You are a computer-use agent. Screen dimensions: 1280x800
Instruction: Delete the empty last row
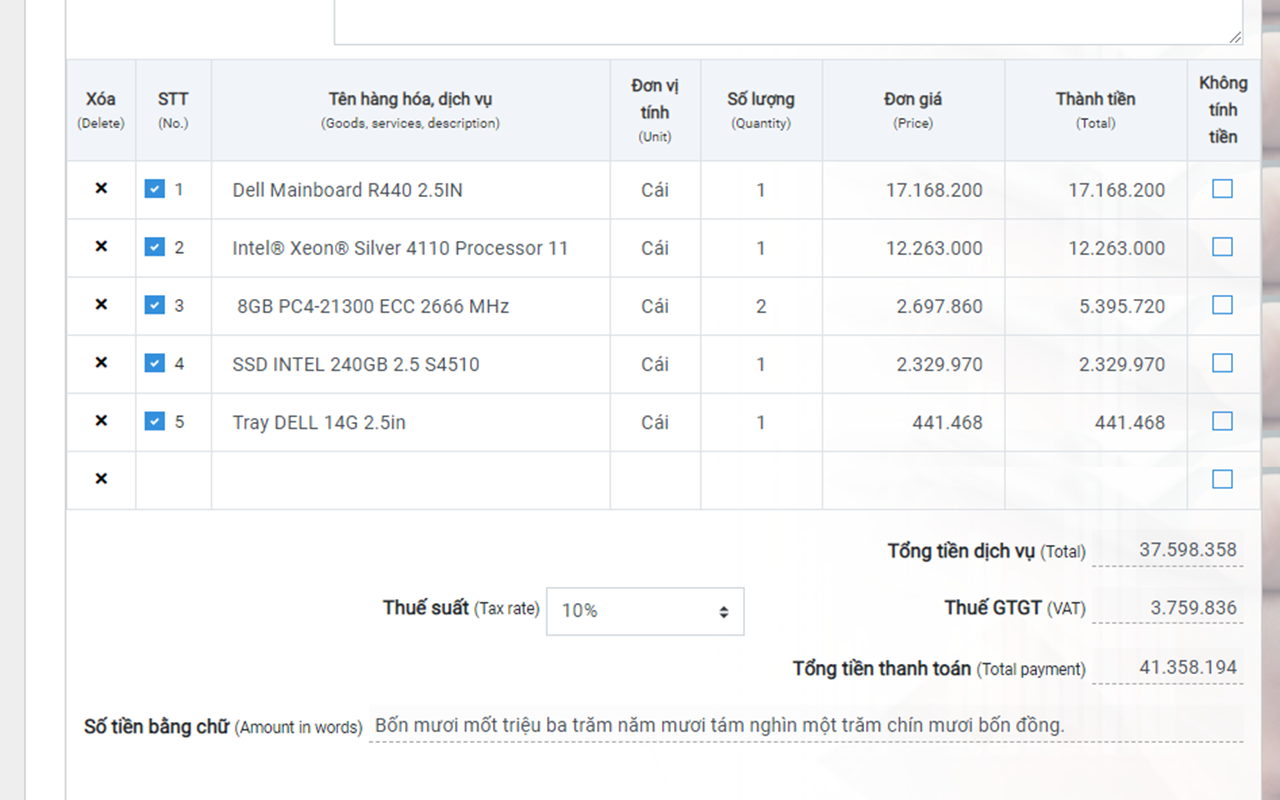pyautogui.click(x=101, y=479)
